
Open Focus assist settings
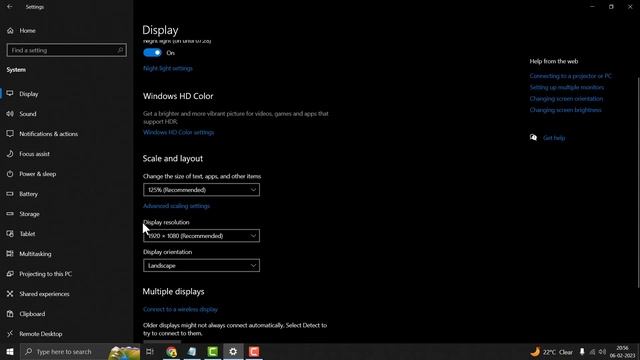[x=34, y=154]
